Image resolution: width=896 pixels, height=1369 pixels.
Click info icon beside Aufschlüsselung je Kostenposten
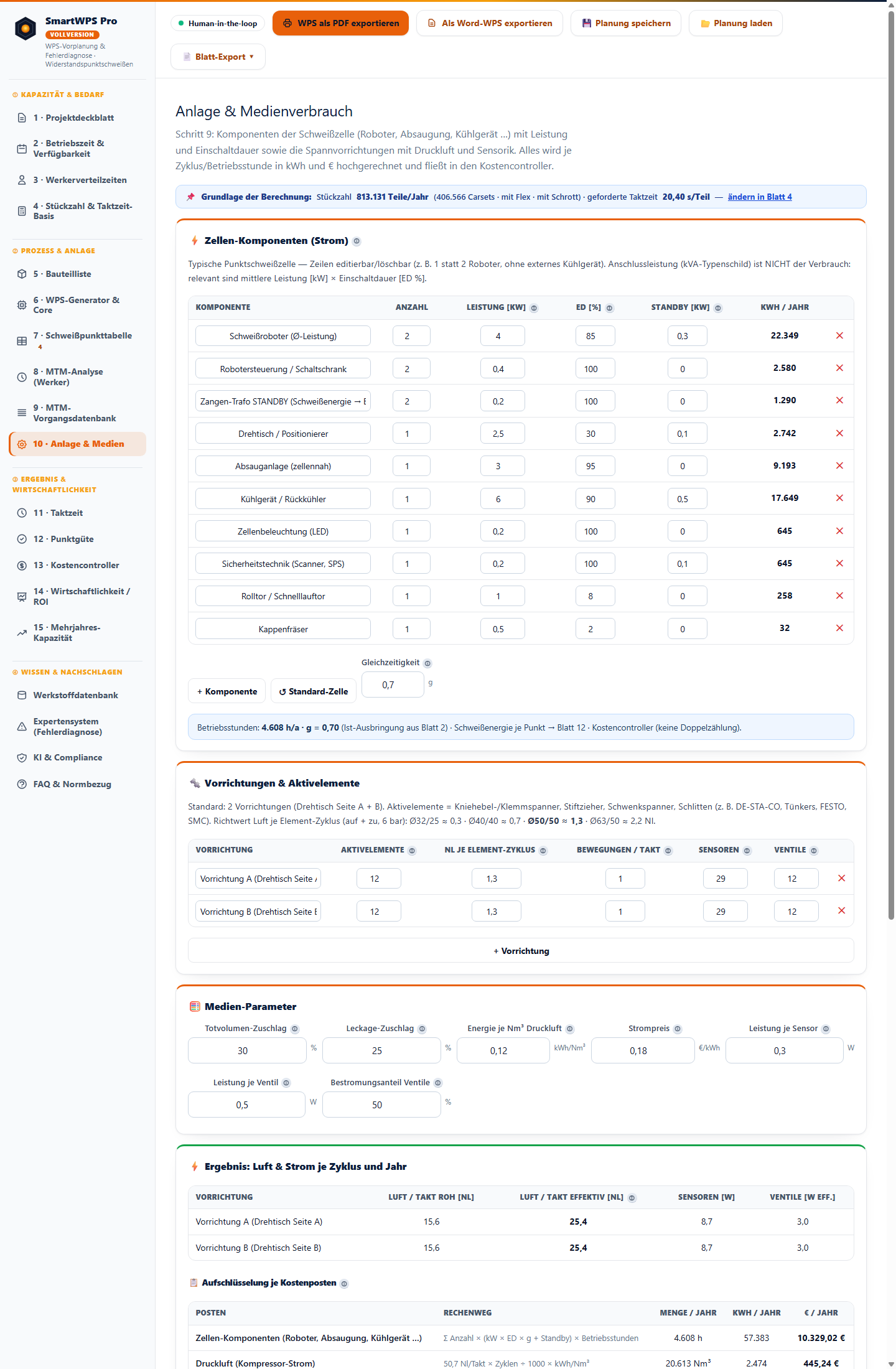(x=345, y=1284)
